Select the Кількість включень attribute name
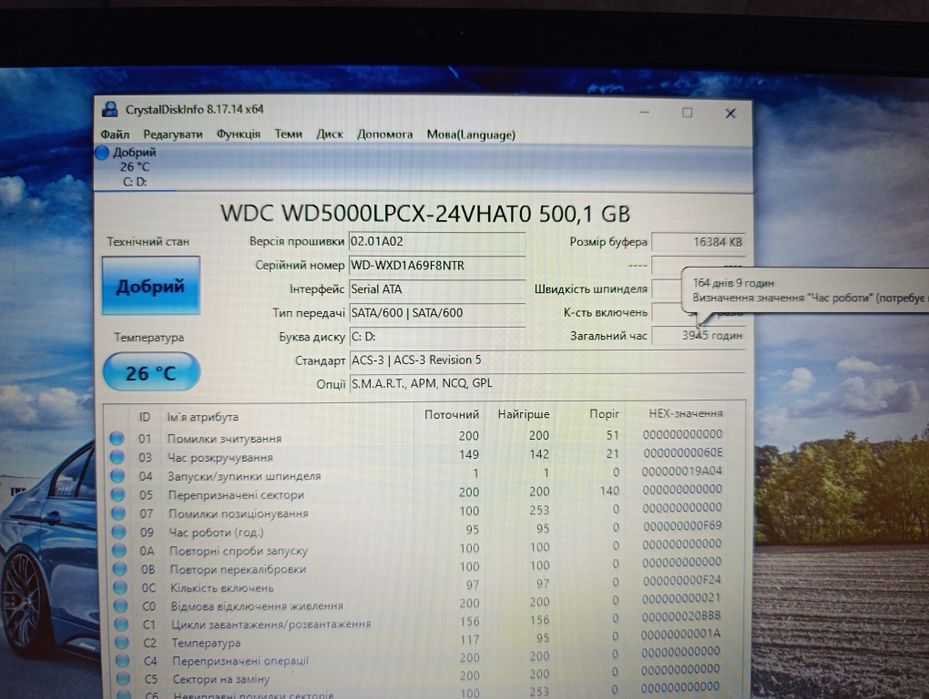This screenshot has width=929, height=699. coord(222,588)
